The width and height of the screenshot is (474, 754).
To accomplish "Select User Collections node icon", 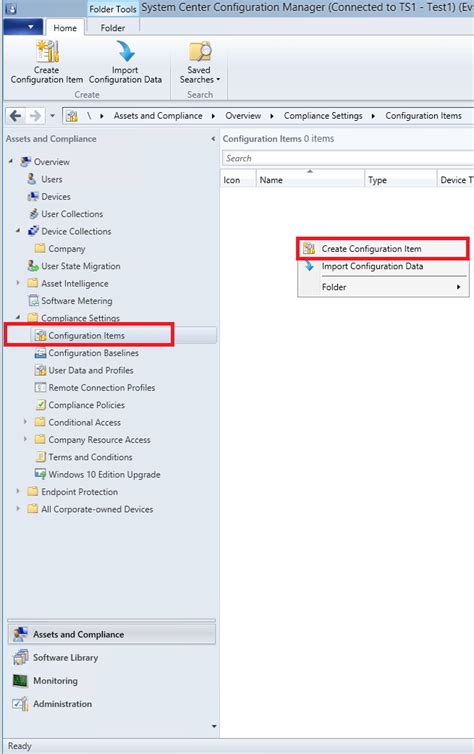I will (x=33, y=214).
